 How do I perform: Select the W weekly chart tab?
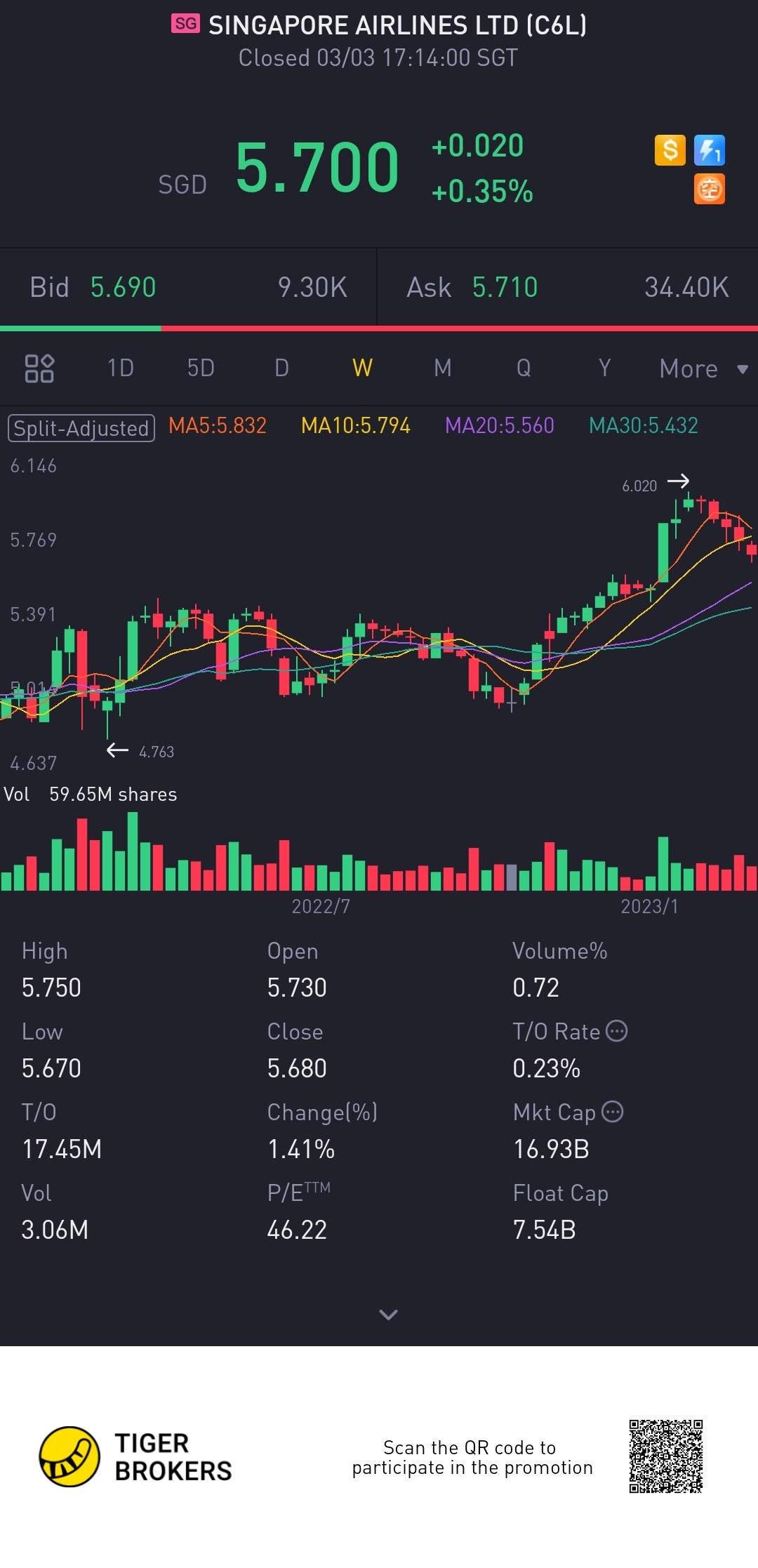pos(362,368)
